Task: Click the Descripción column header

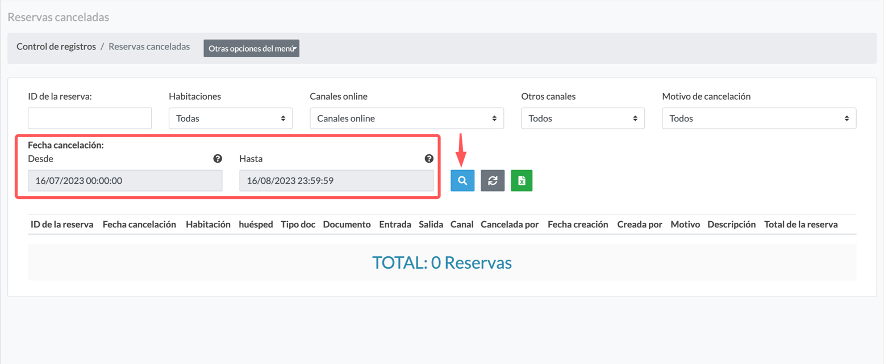Action: click(x=731, y=224)
